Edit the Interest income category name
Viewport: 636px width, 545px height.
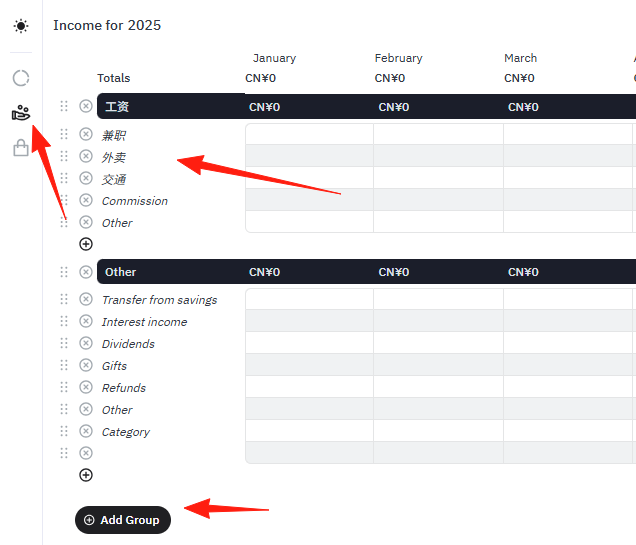[144, 322]
